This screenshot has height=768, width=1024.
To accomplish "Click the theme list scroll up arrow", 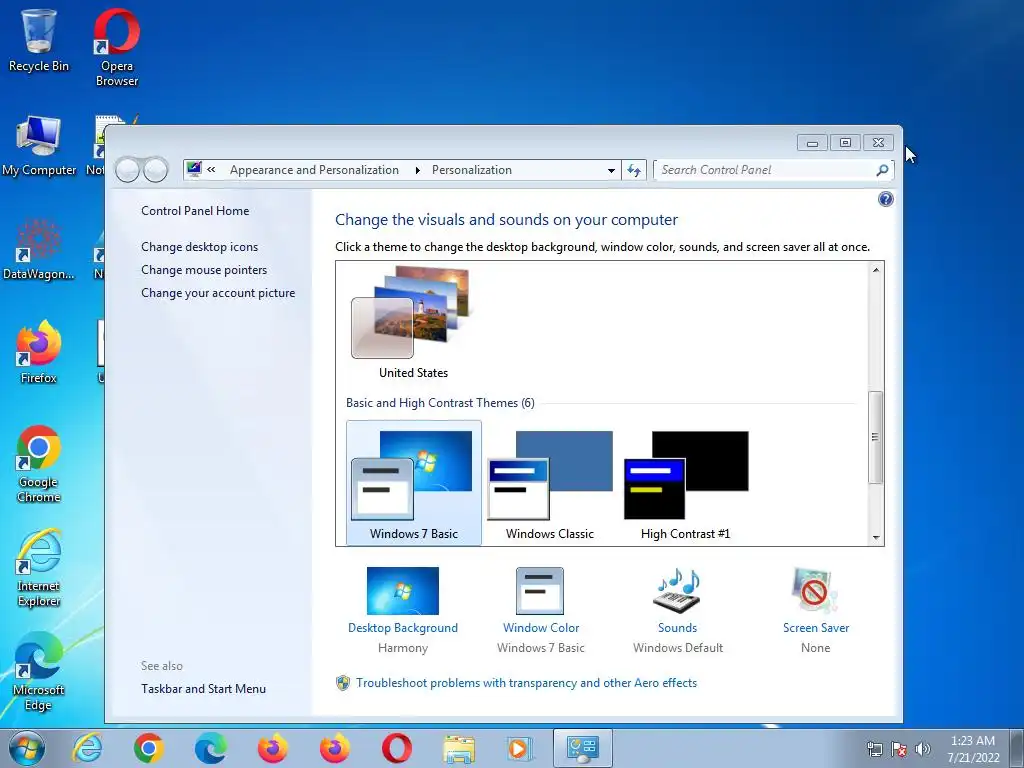I will 876,270.
